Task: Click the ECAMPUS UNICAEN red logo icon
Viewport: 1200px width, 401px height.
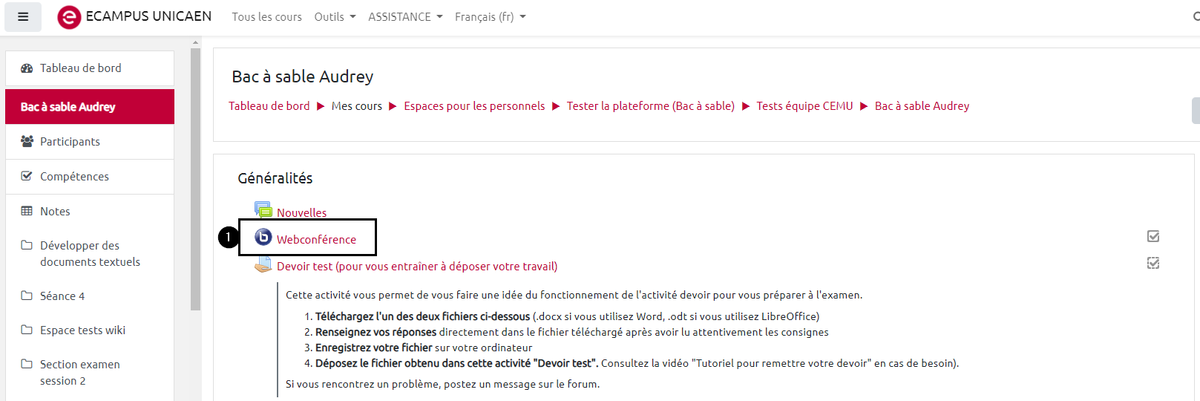Action: click(x=69, y=17)
